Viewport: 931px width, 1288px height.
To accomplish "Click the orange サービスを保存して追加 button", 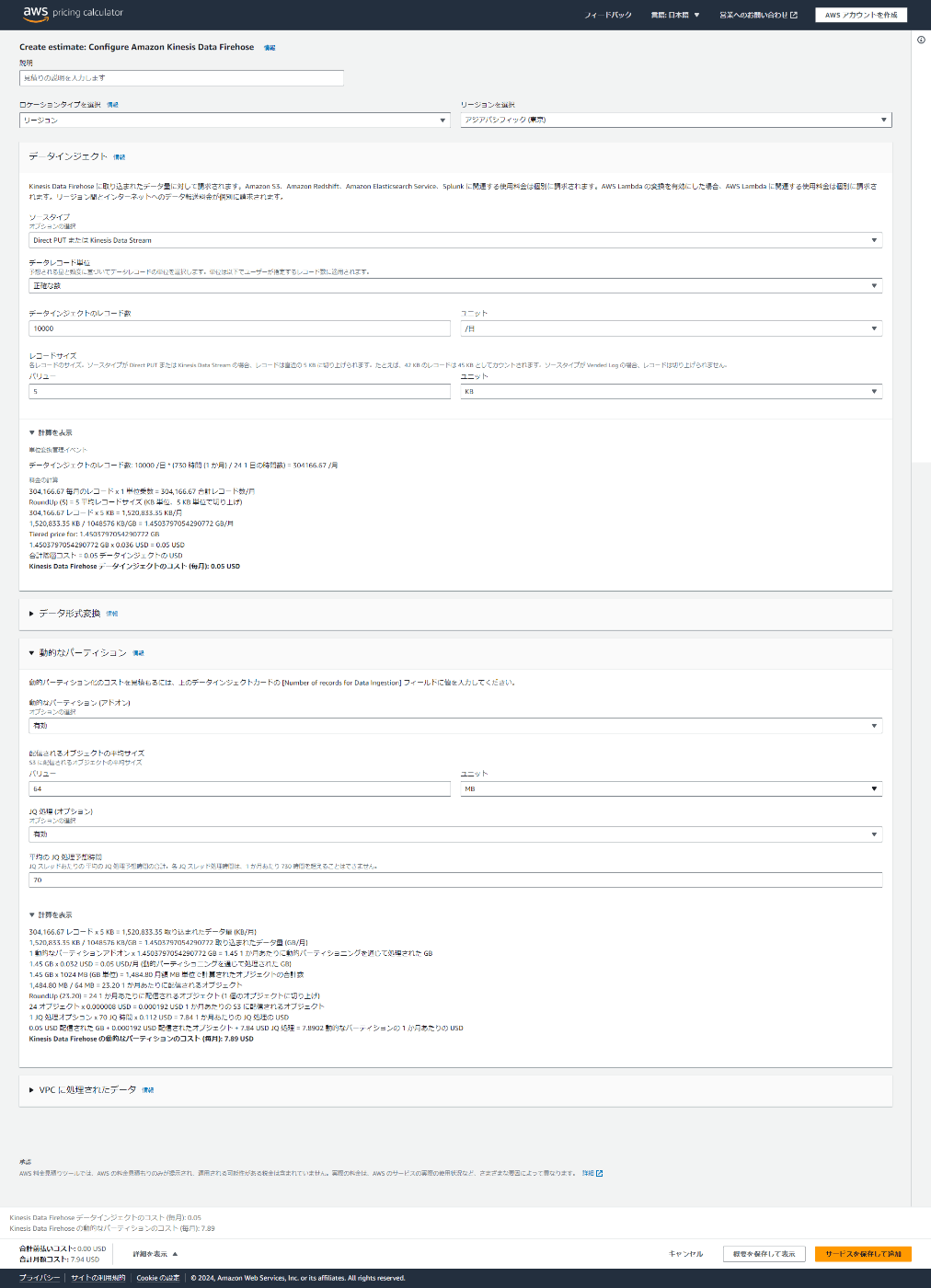I will click(863, 1254).
